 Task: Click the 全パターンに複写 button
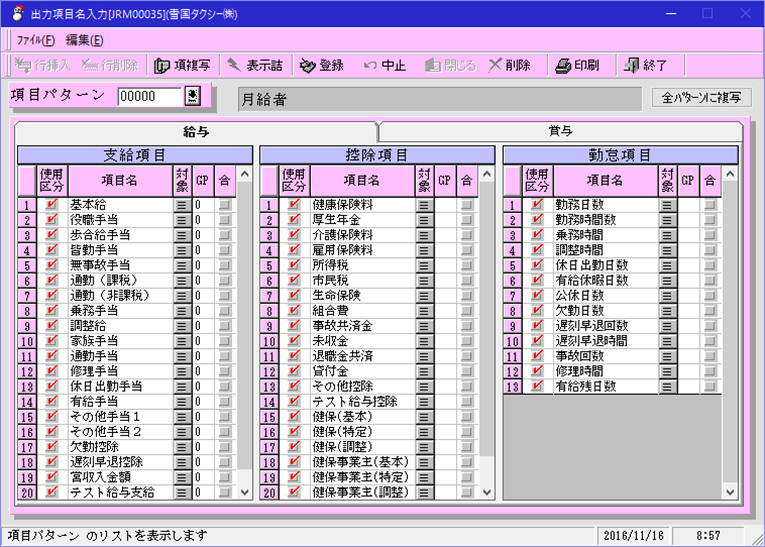coord(702,98)
